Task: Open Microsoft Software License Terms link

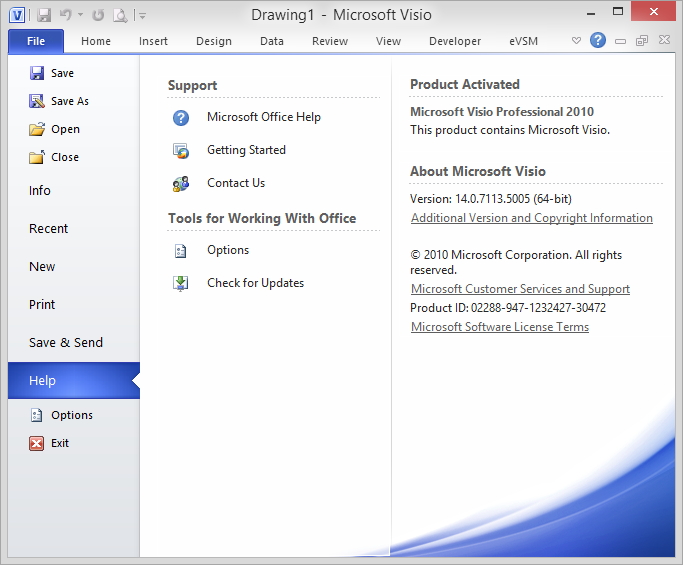Action: [500, 327]
